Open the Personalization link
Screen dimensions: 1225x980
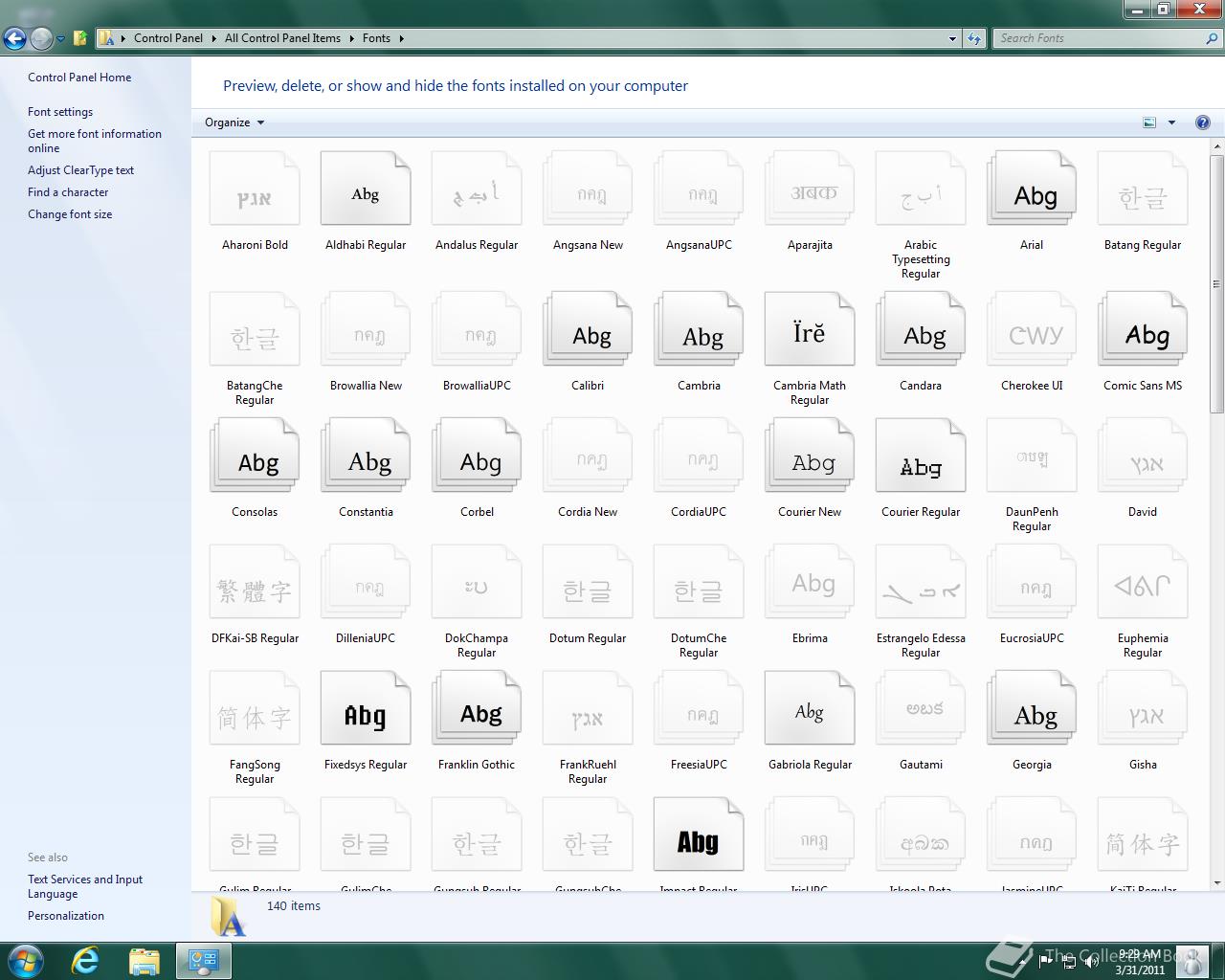66,916
